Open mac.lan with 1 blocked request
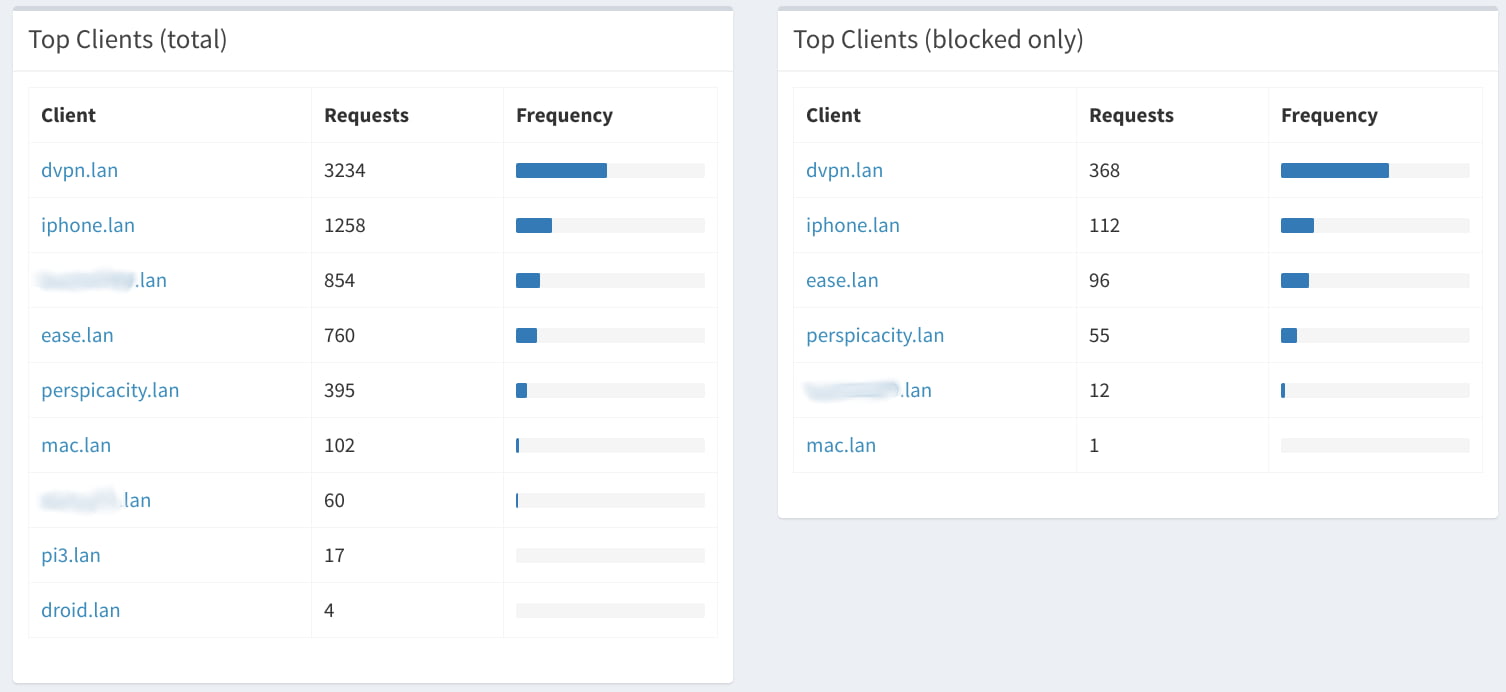 [x=841, y=445]
